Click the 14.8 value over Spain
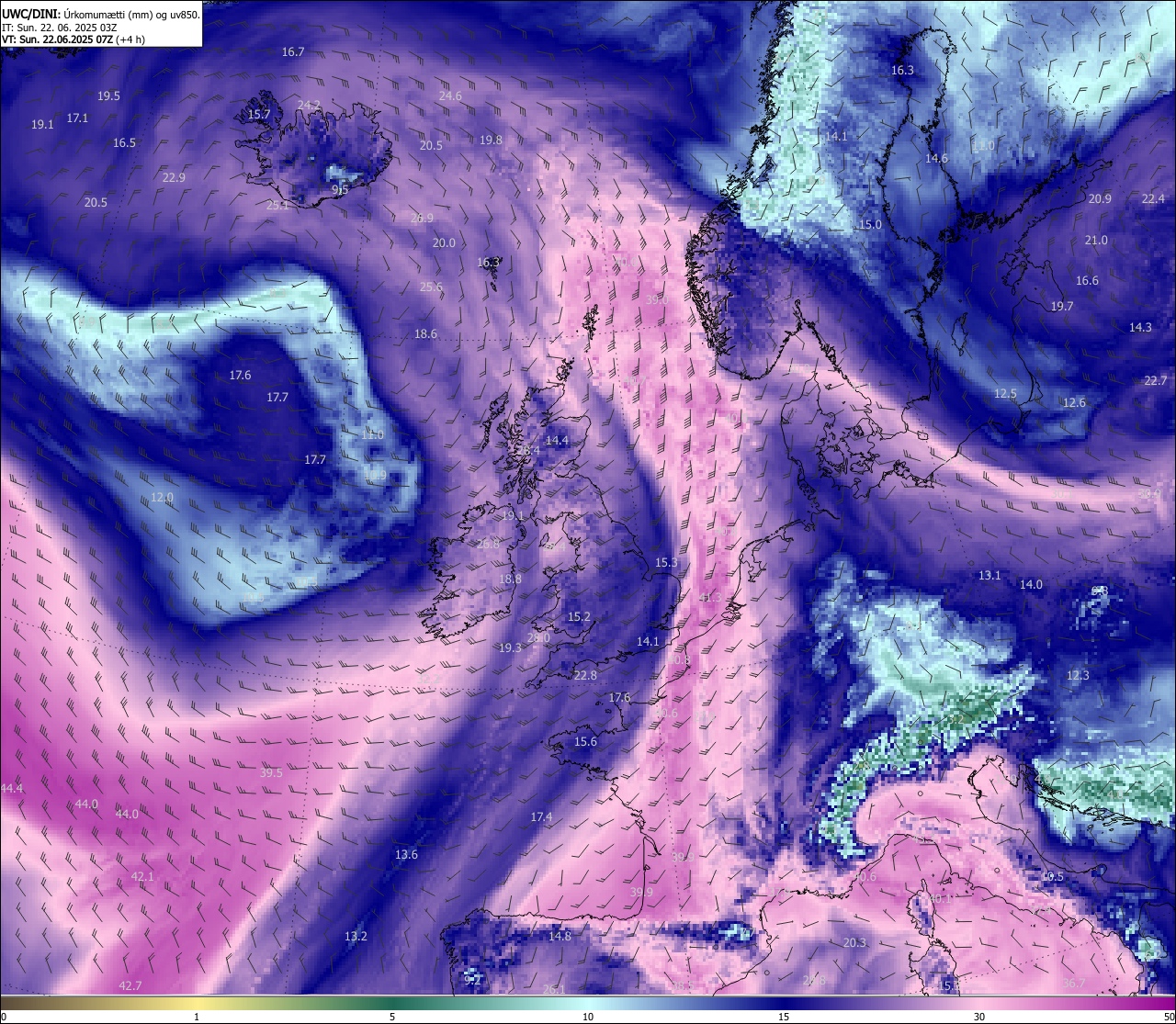This screenshot has height=1024, width=1176. click(x=560, y=936)
